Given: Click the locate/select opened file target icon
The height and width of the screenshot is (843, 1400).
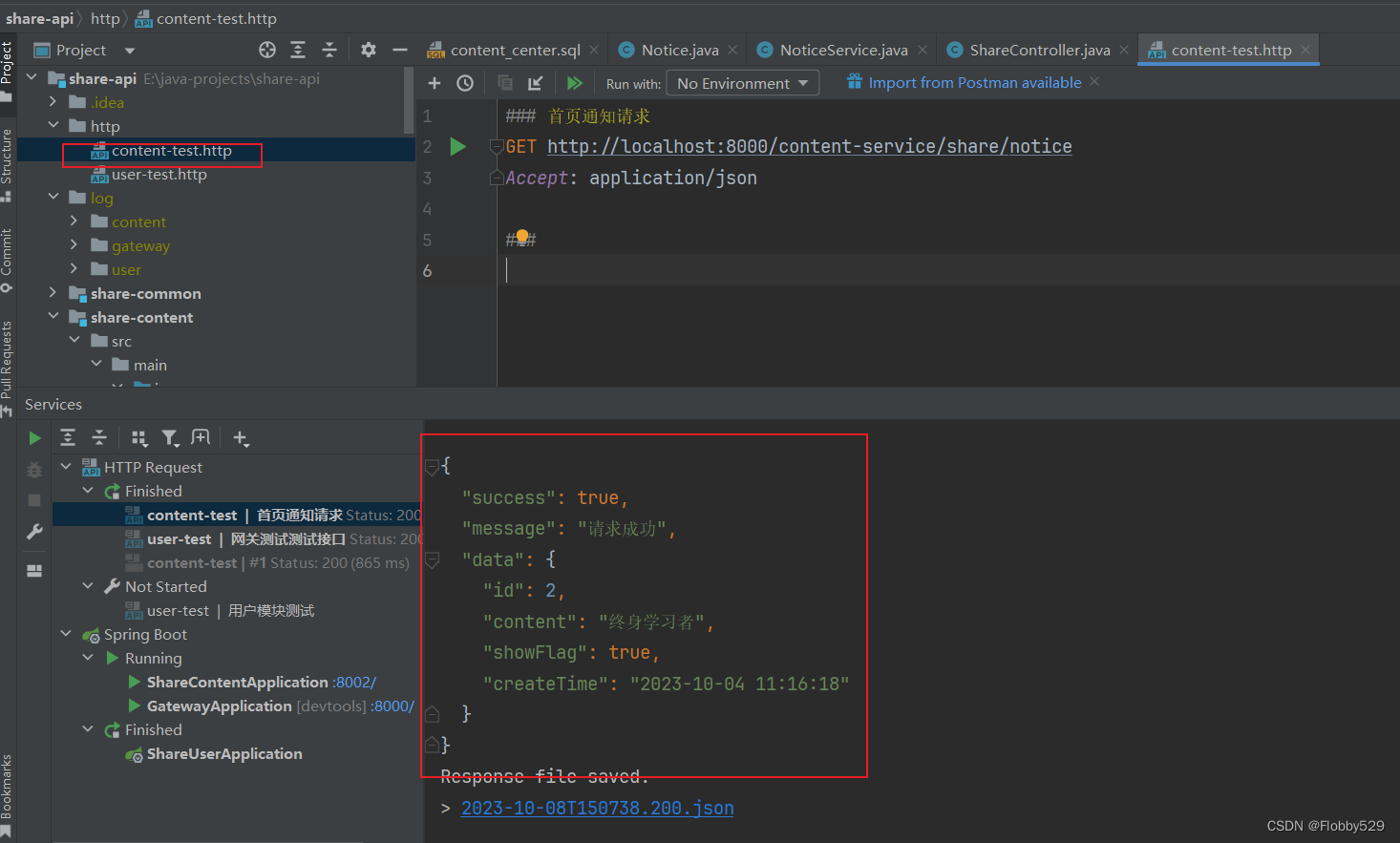Looking at the screenshot, I should pos(267,50).
